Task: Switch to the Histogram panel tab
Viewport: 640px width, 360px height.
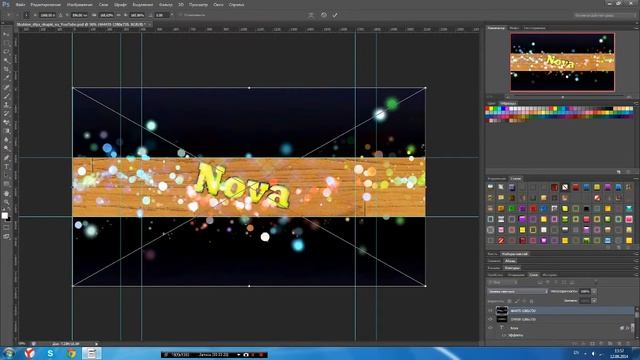Action: pos(535,28)
